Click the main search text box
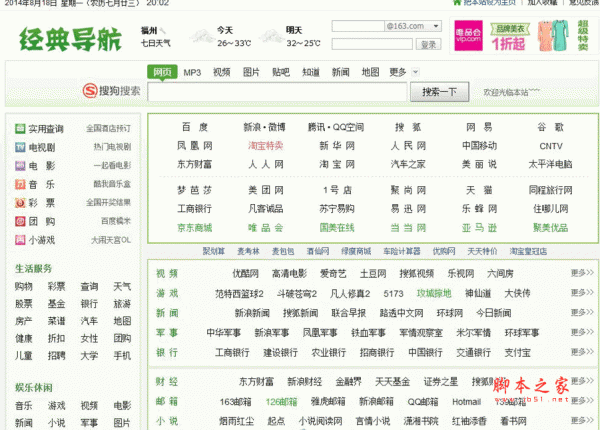This screenshot has height=430, width=600. pyautogui.click(x=277, y=92)
